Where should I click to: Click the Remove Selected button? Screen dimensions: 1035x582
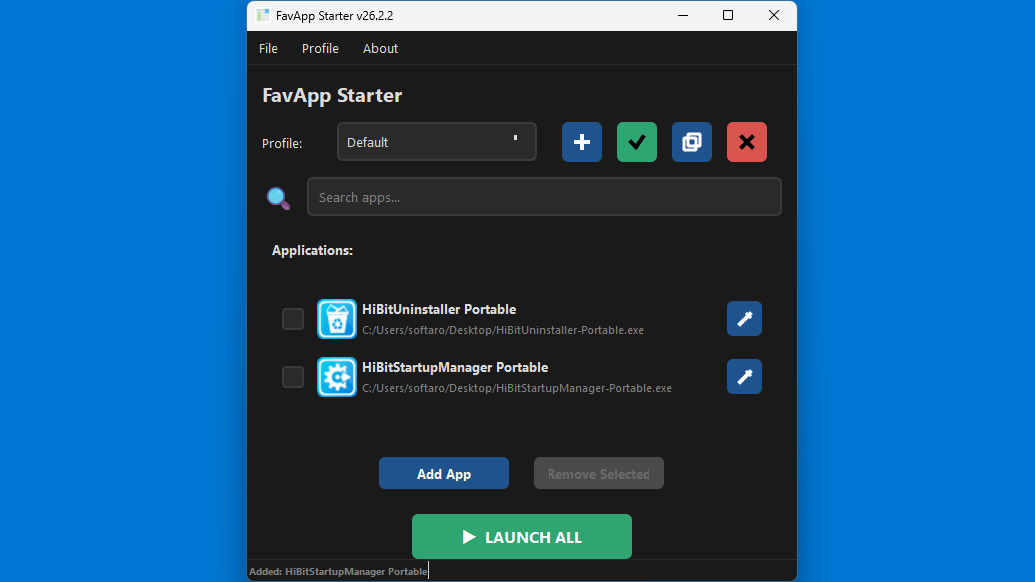coord(599,474)
